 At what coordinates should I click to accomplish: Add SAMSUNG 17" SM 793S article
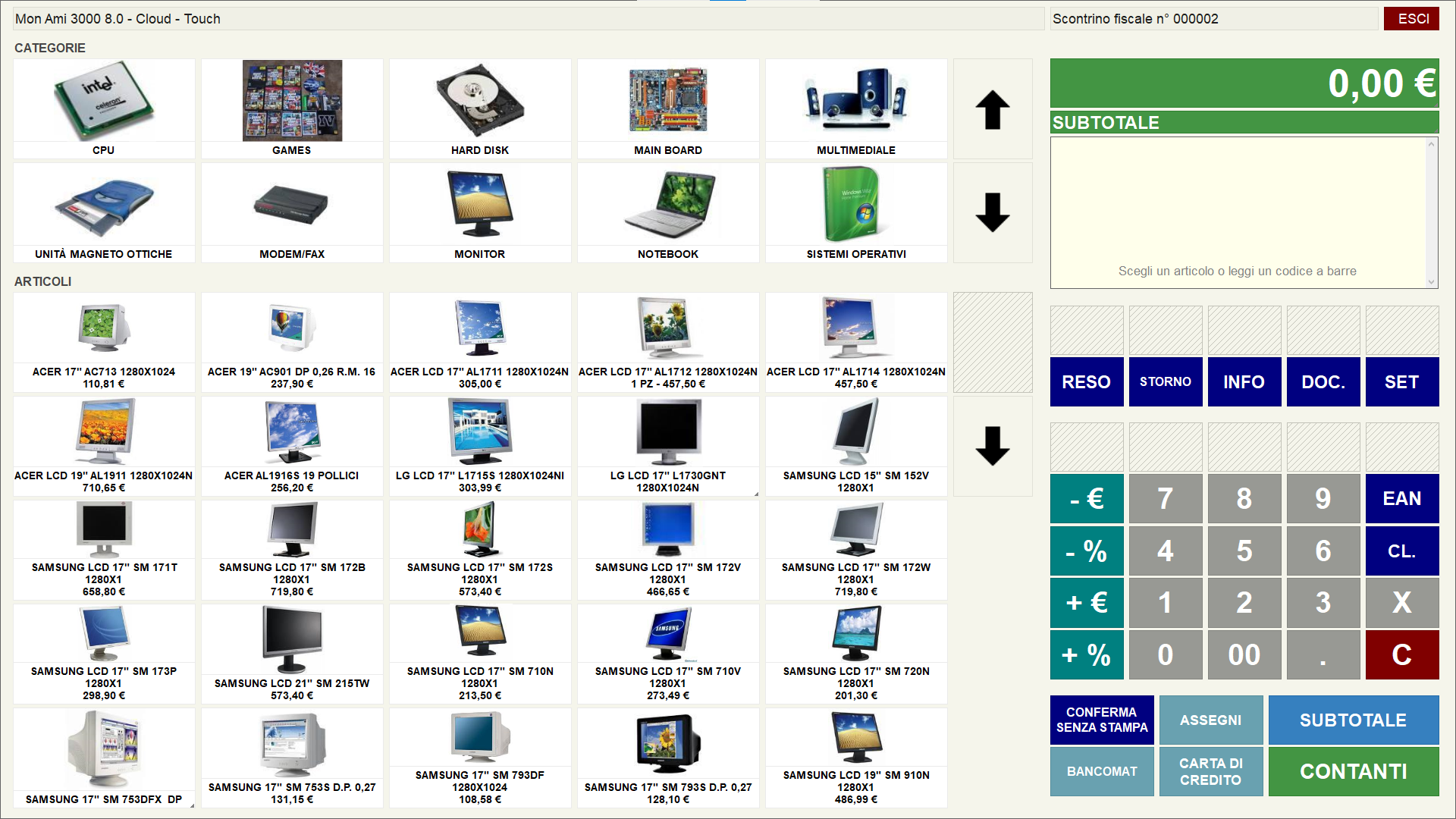[x=668, y=758]
